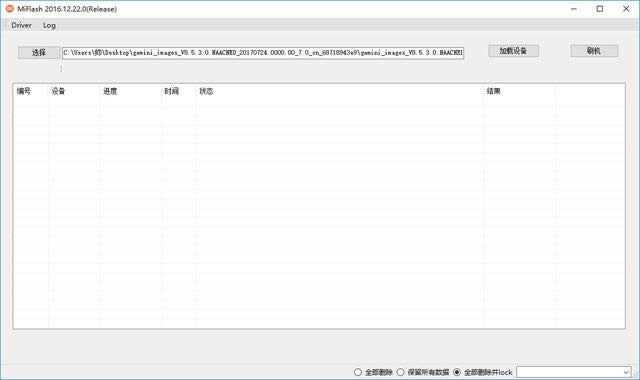
Task: Click the 时间 column header
Action: (x=171, y=91)
